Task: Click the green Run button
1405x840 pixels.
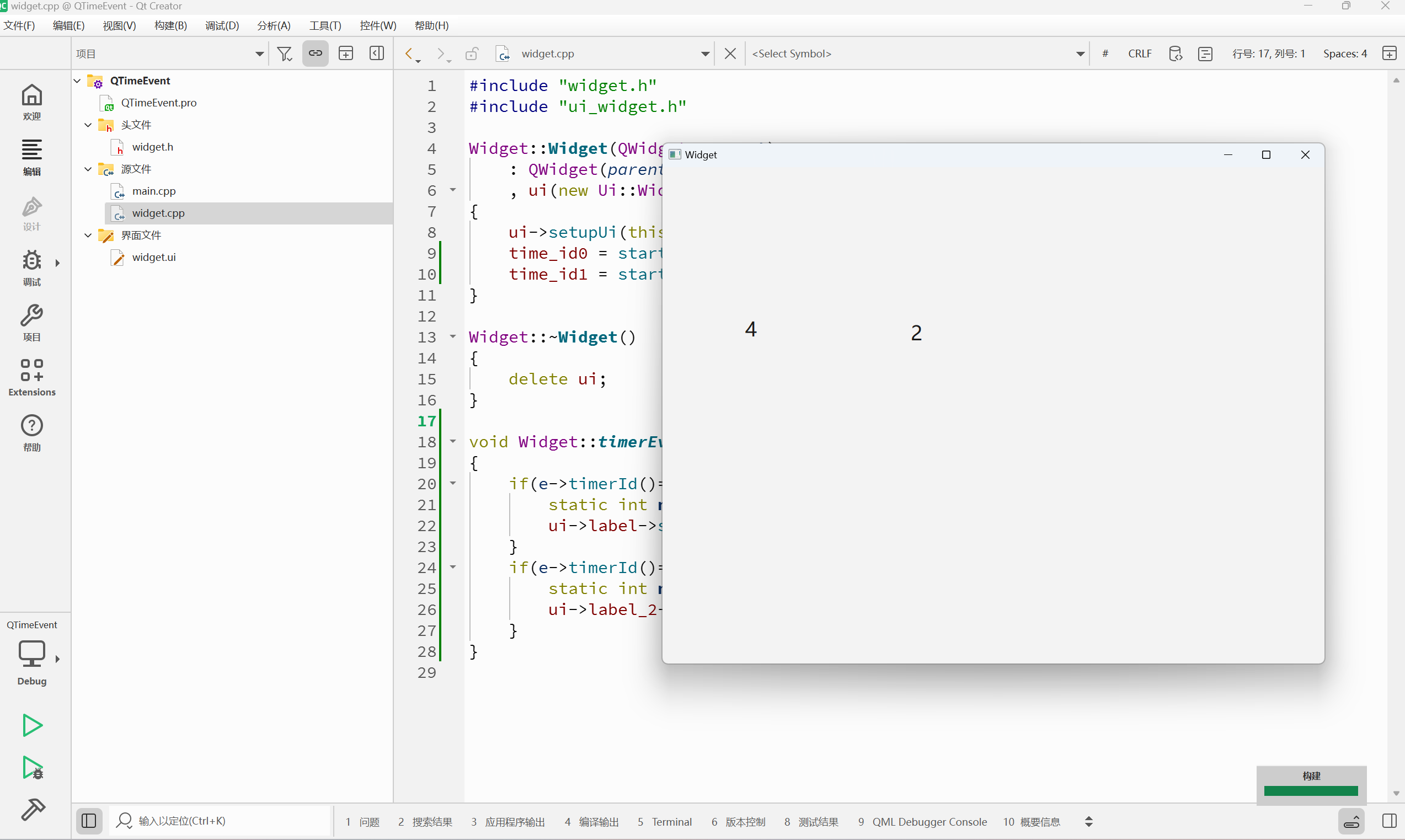Action: click(x=32, y=725)
